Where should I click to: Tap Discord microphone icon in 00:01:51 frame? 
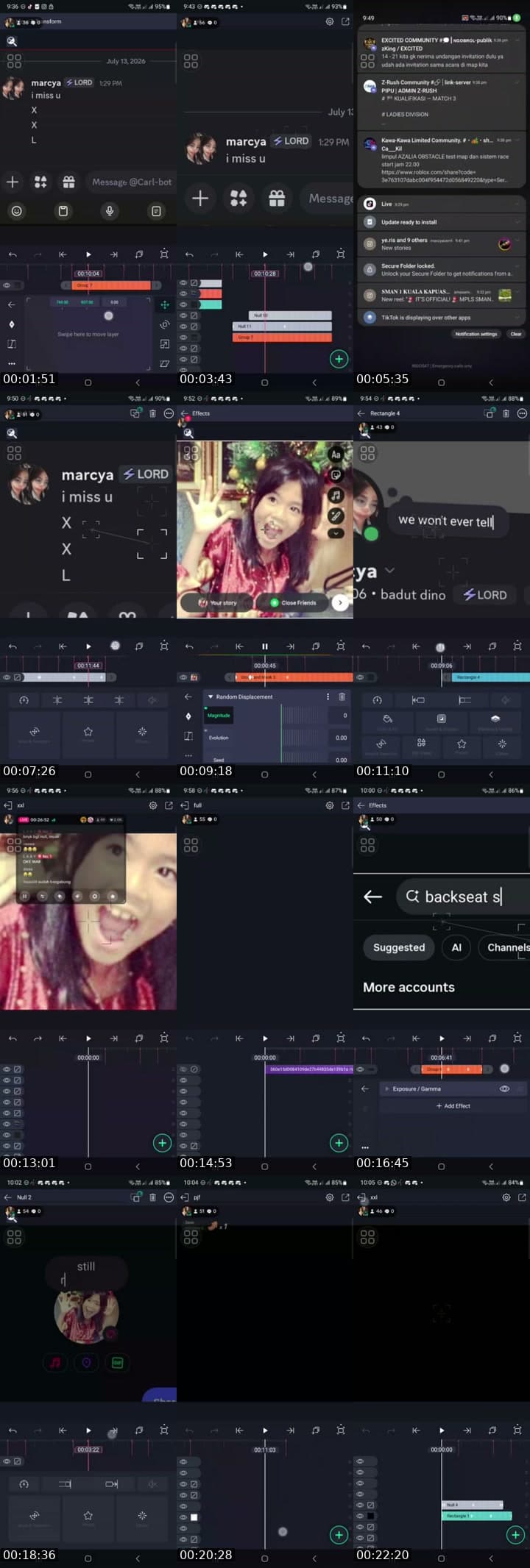(110, 211)
